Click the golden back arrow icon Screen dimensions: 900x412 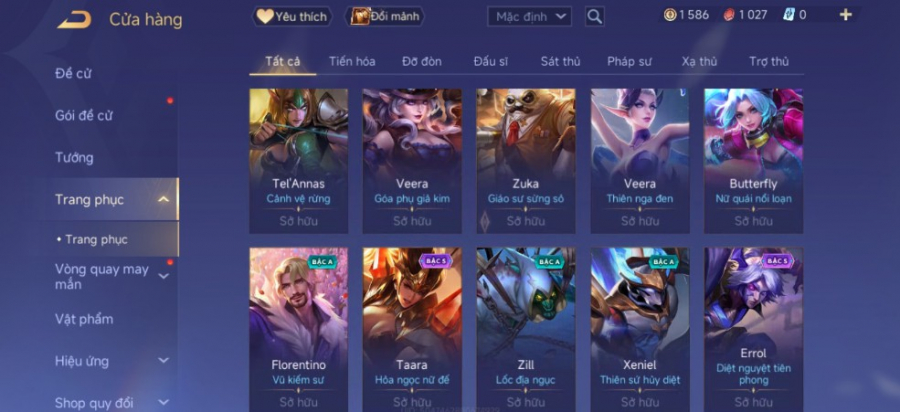(x=74, y=20)
